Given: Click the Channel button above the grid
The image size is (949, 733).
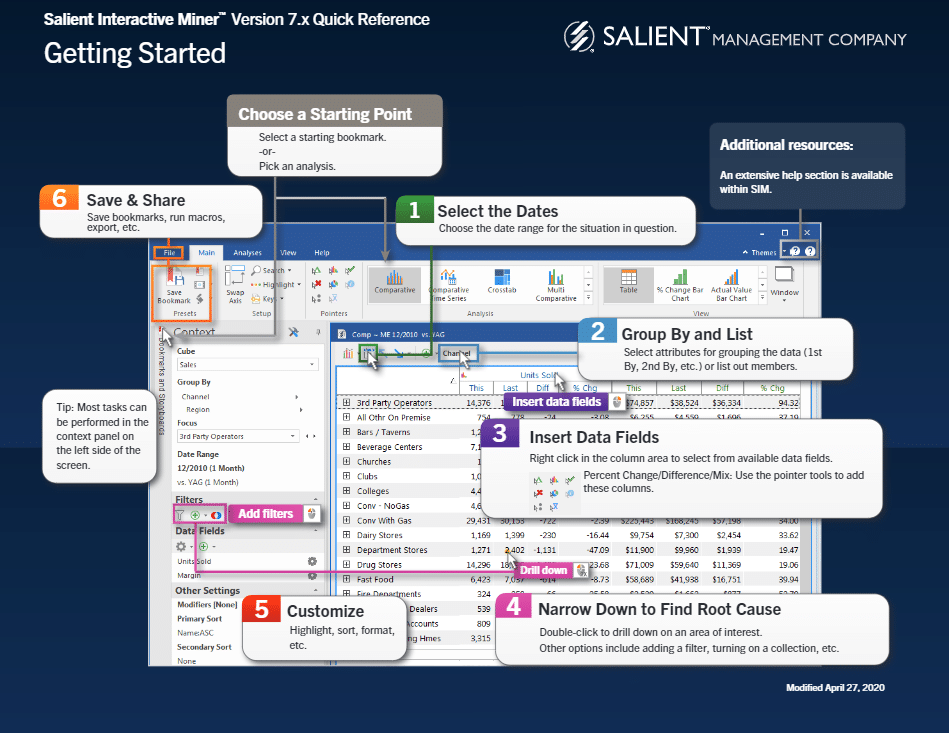Looking at the screenshot, I should (457, 354).
